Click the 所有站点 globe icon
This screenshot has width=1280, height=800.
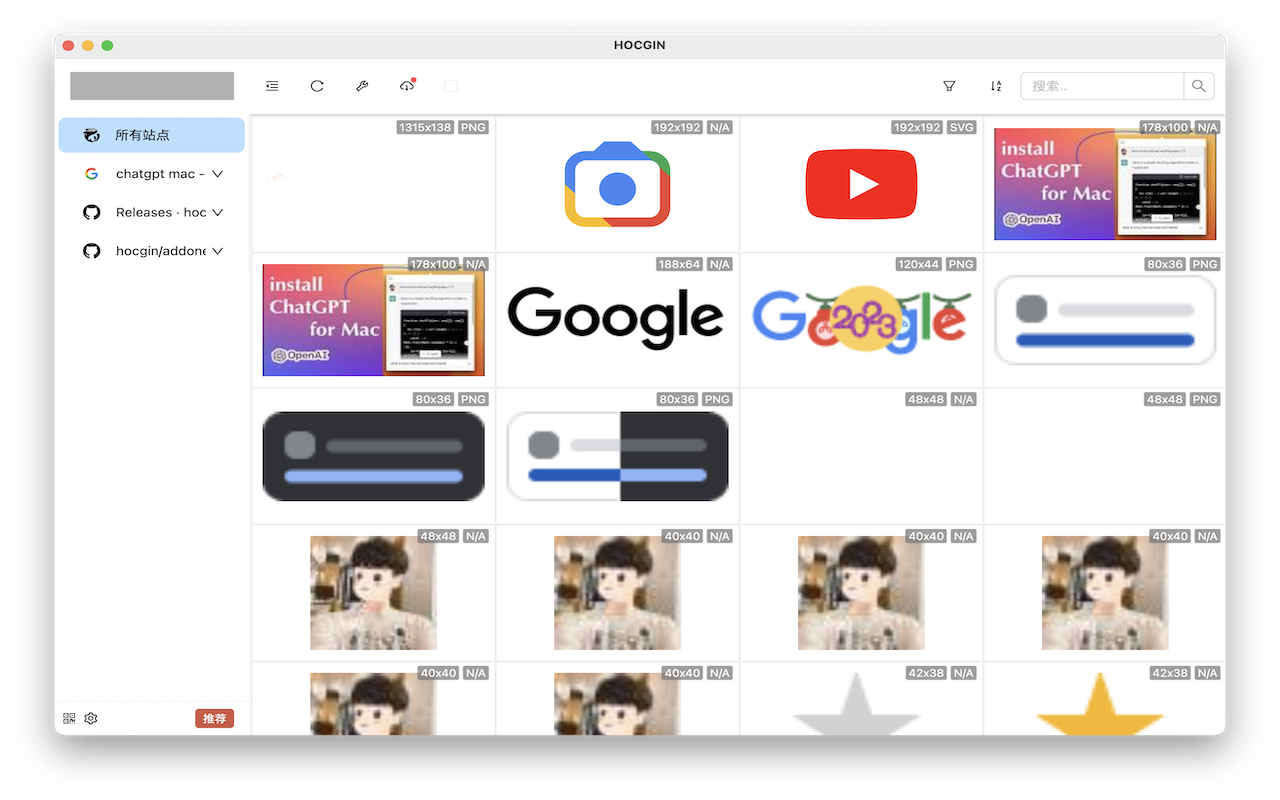(x=92, y=135)
